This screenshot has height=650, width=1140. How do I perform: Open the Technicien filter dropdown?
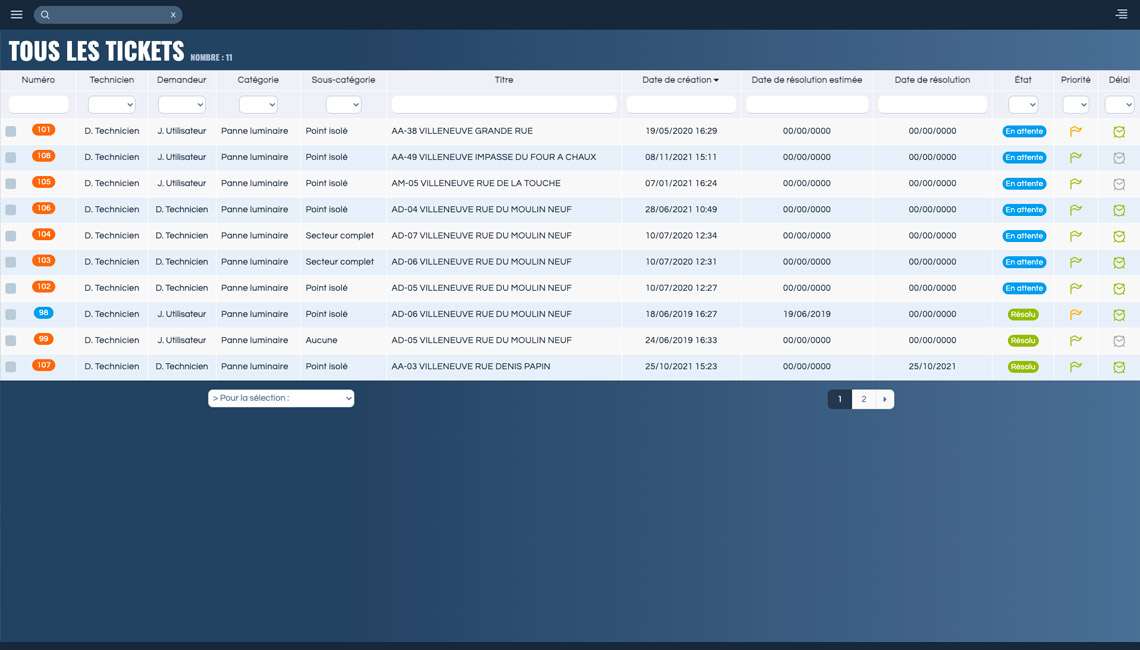coord(111,105)
